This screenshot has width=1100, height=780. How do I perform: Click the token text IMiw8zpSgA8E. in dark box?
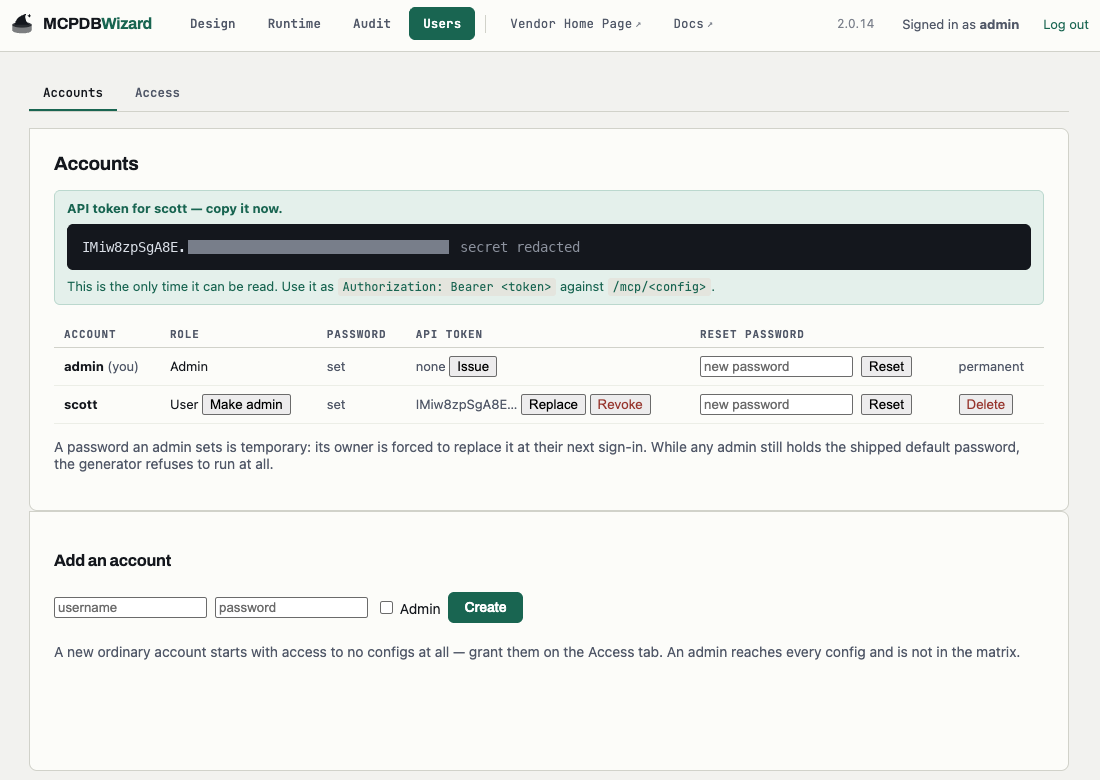(133, 247)
